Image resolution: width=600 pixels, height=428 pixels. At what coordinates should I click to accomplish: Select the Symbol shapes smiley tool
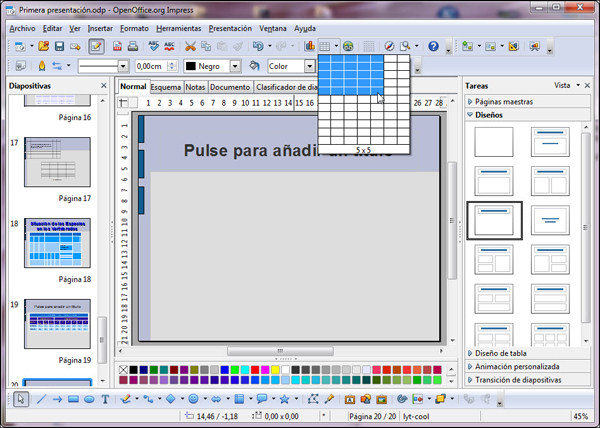pos(194,399)
